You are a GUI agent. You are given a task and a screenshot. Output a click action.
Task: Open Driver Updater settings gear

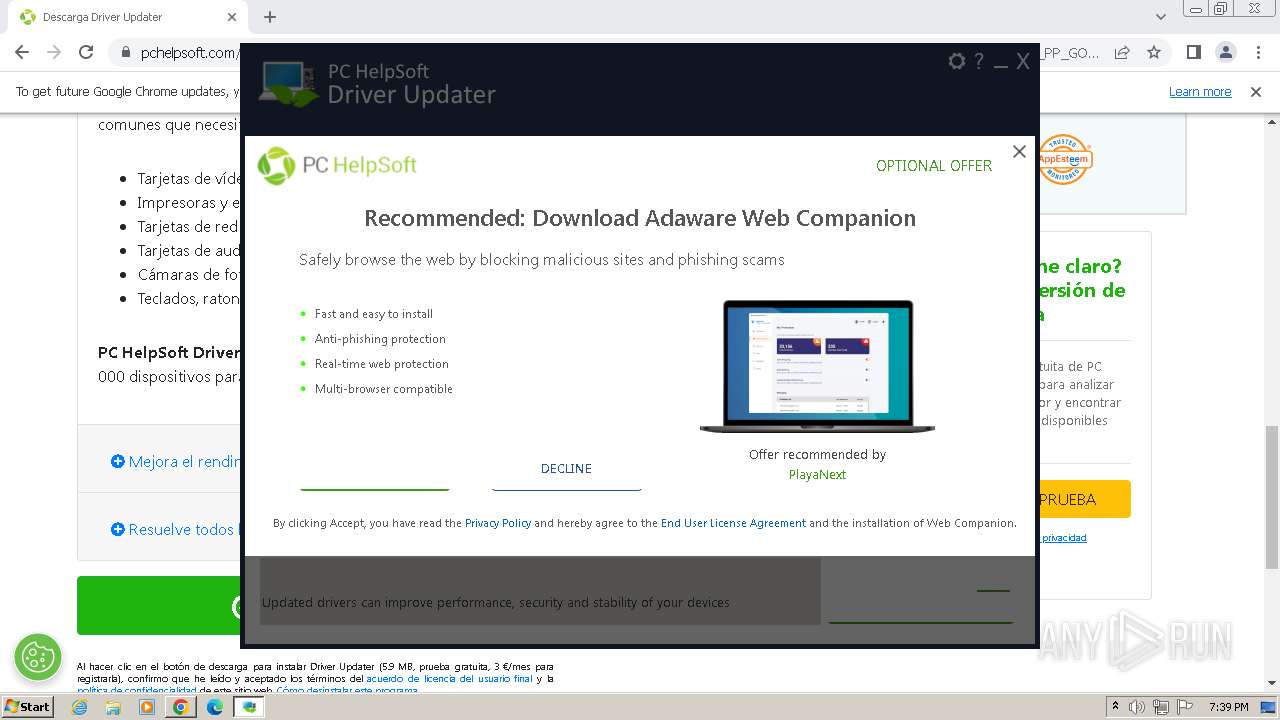pos(957,61)
